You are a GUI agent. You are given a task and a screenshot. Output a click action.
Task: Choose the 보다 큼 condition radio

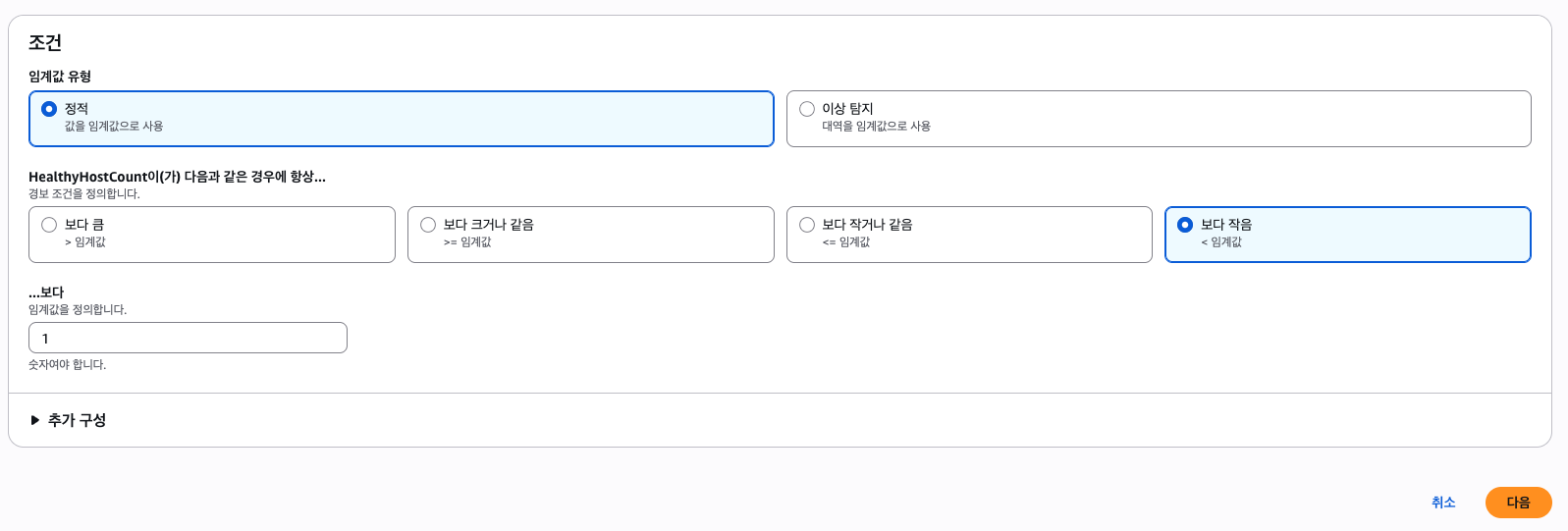coord(49,225)
